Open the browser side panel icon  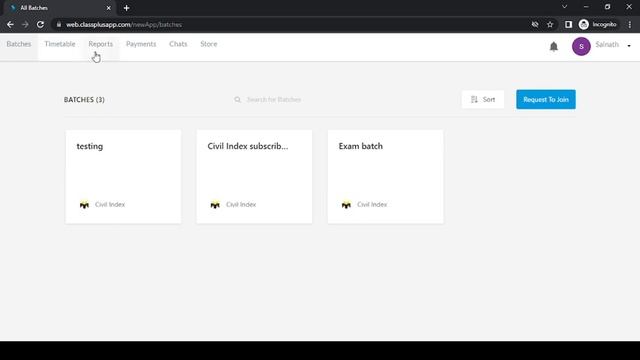(568, 24)
